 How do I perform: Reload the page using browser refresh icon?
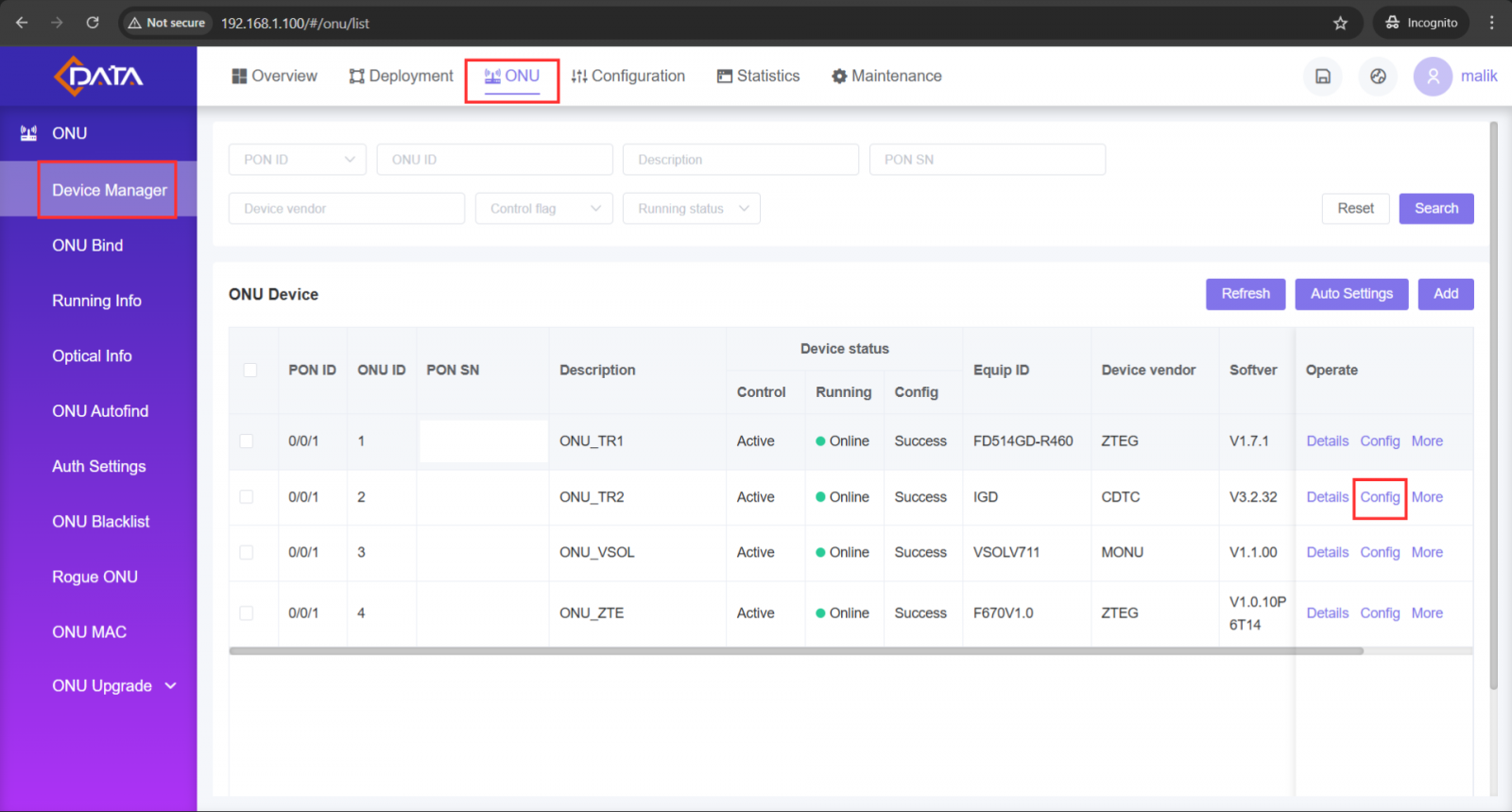tap(93, 23)
